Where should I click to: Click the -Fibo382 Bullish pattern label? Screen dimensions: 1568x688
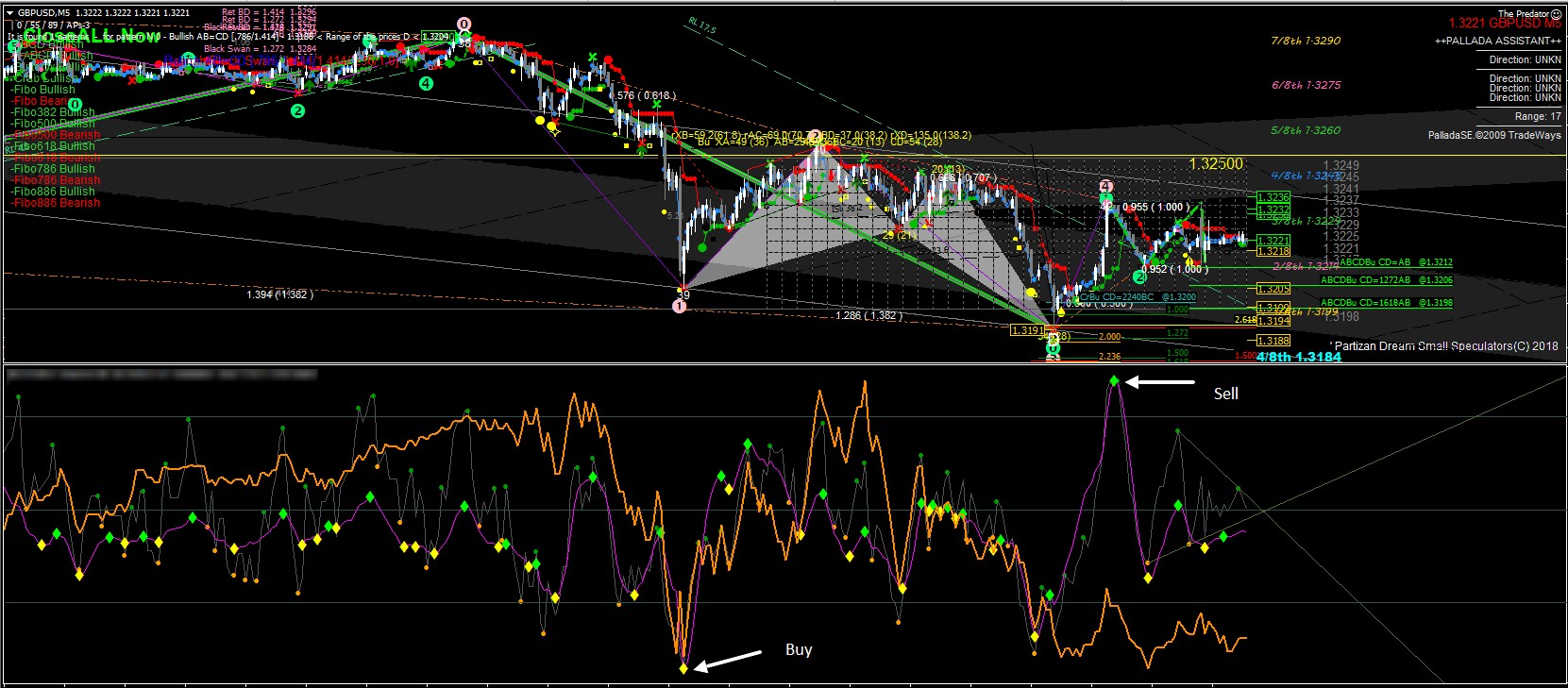pos(53,112)
